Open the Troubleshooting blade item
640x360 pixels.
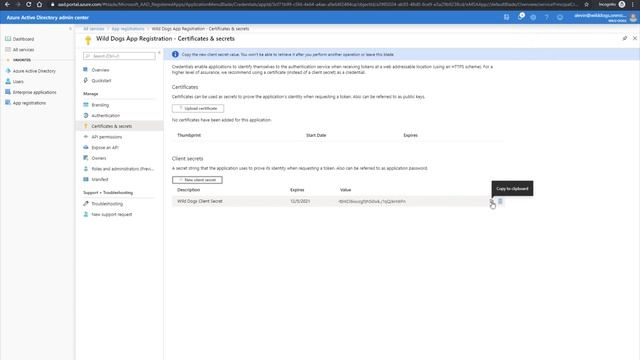tap(107, 204)
